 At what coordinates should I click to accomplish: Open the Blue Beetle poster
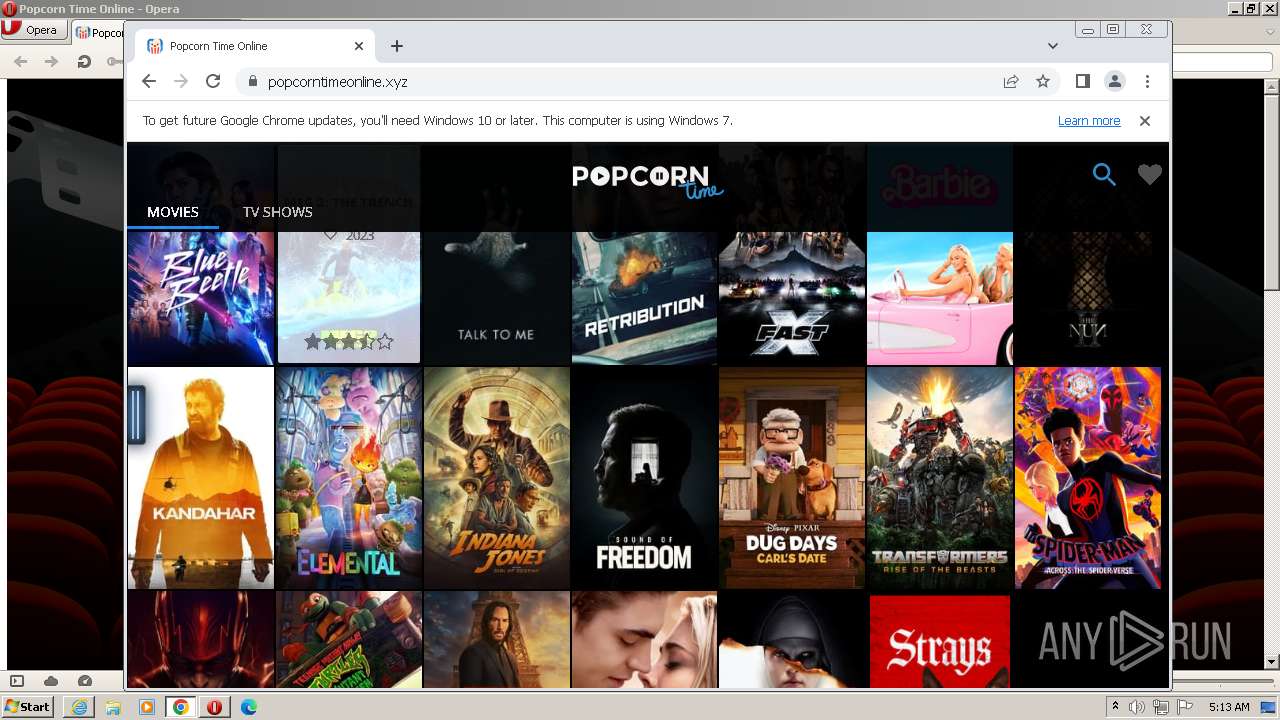click(x=201, y=298)
